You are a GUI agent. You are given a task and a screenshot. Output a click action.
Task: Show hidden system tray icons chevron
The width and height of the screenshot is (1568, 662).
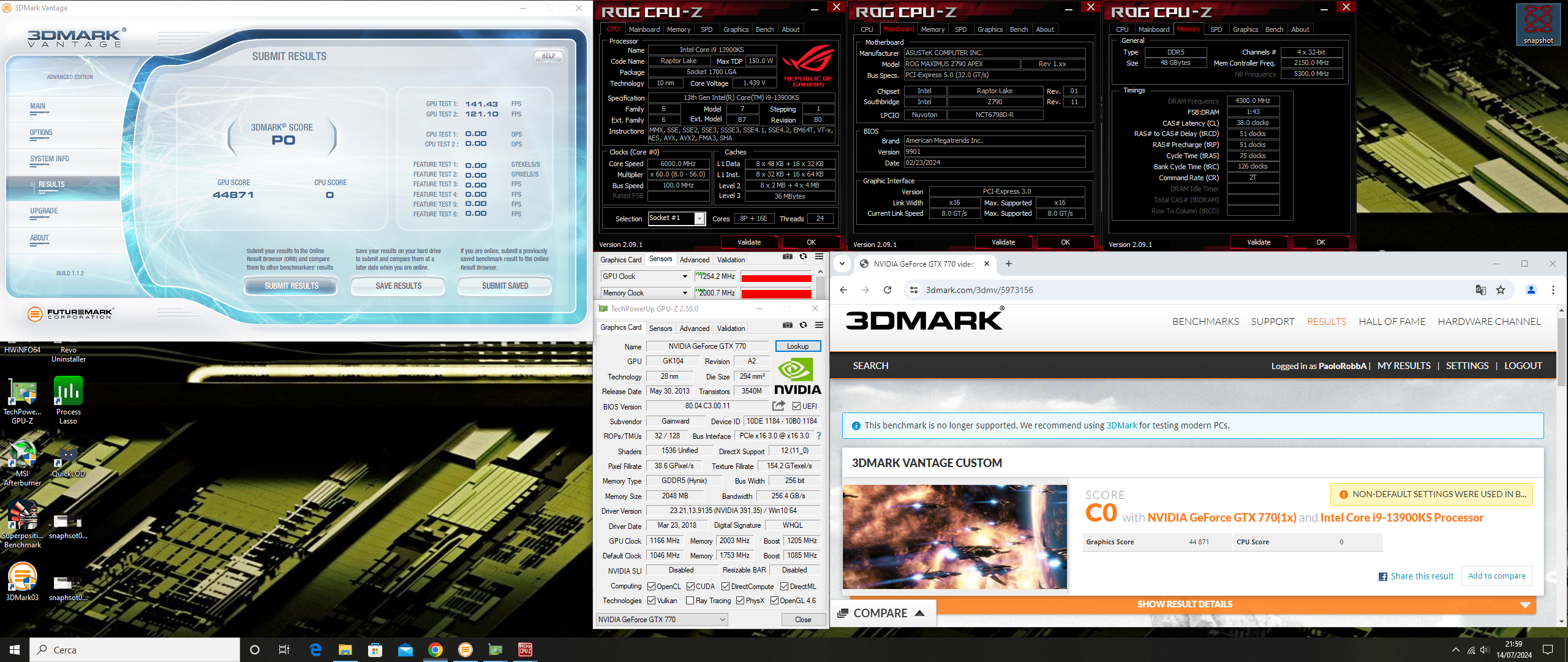pos(1455,650)
